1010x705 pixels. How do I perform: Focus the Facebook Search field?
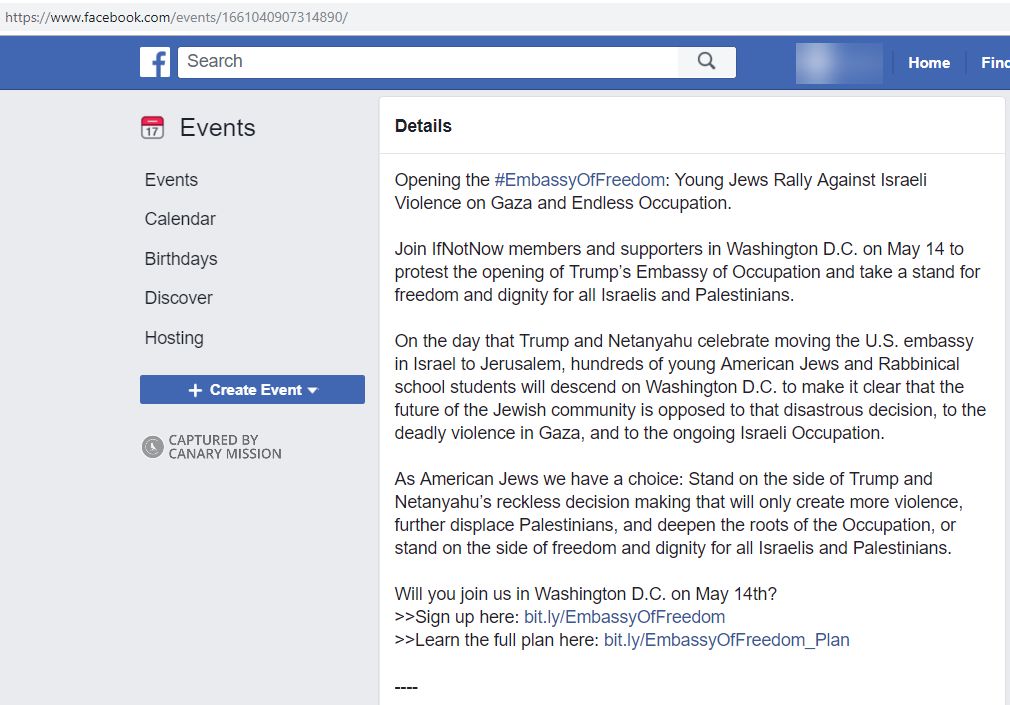pyautogui.click(x=428, y=62)
